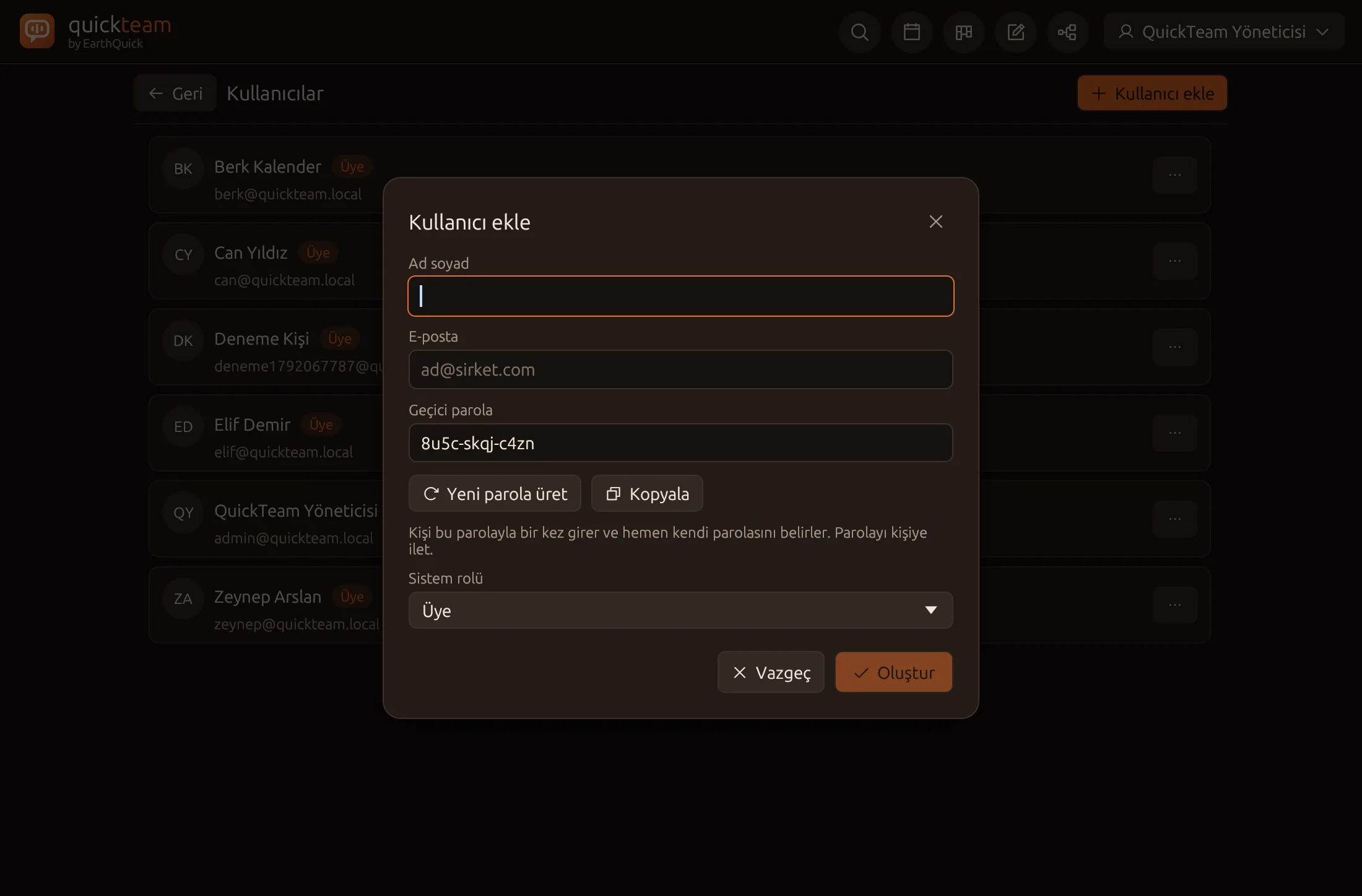Open the calendar icon in header
The height and width of the screenshot is (896, 1362).
click(911, 32)
